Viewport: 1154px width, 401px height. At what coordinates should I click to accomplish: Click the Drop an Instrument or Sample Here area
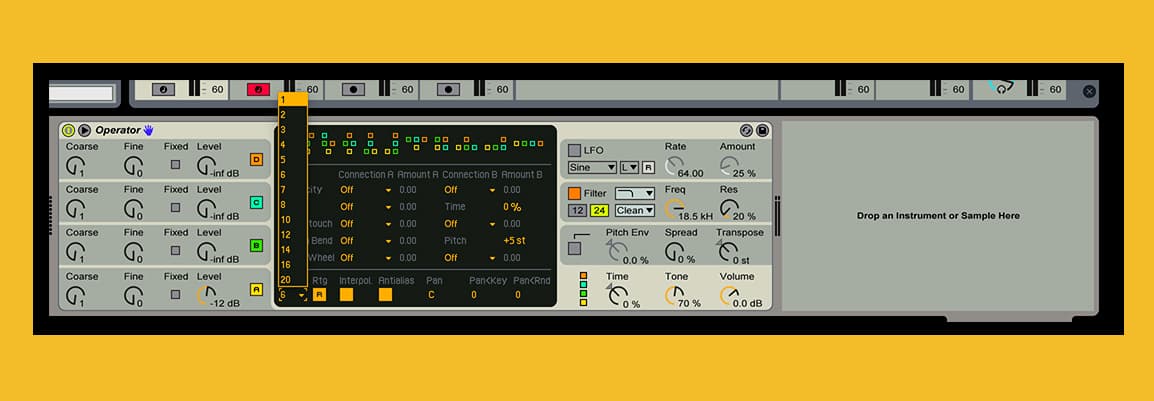938,216
